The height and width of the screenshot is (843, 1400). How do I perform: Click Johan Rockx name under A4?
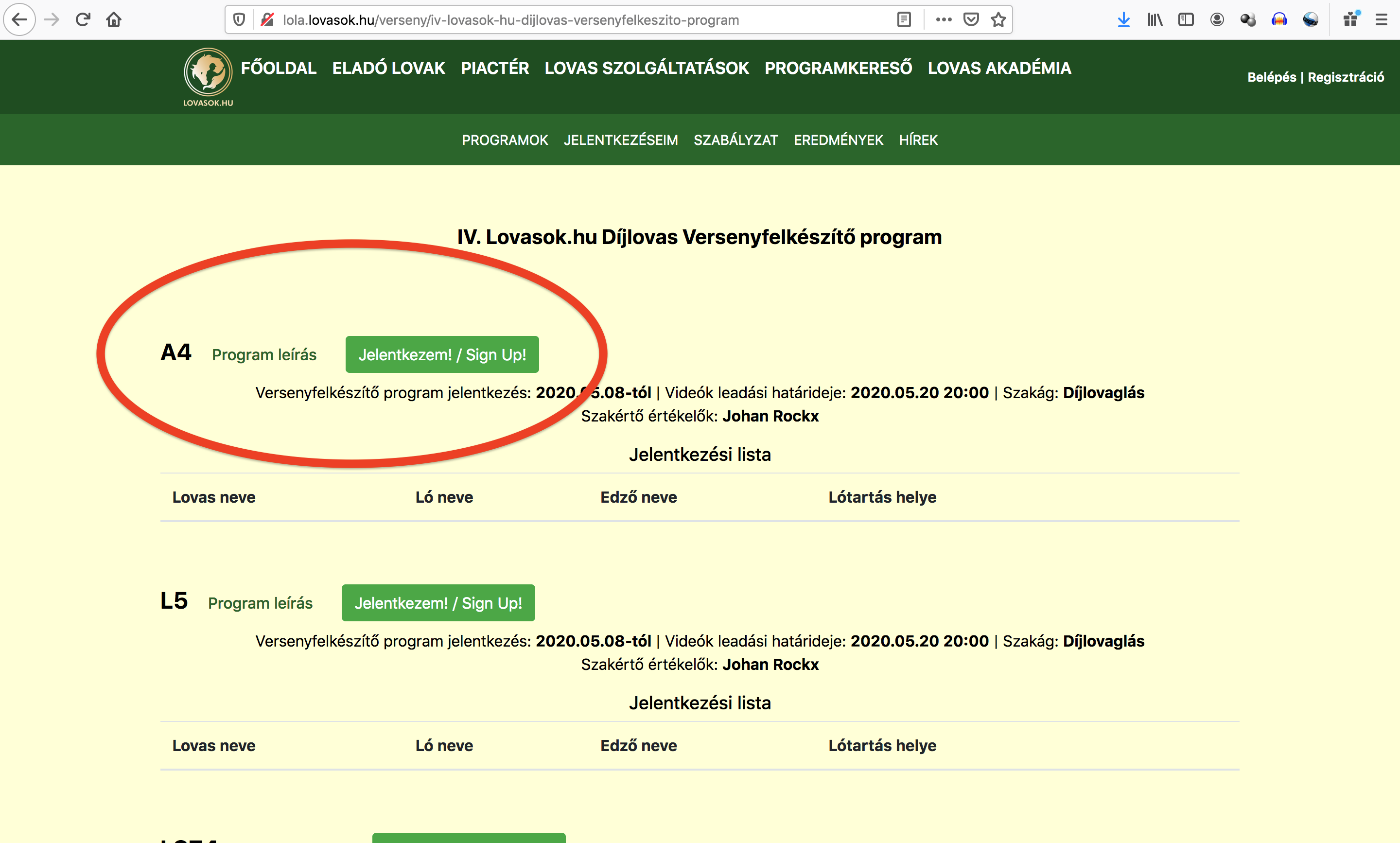tap(770, 416)
